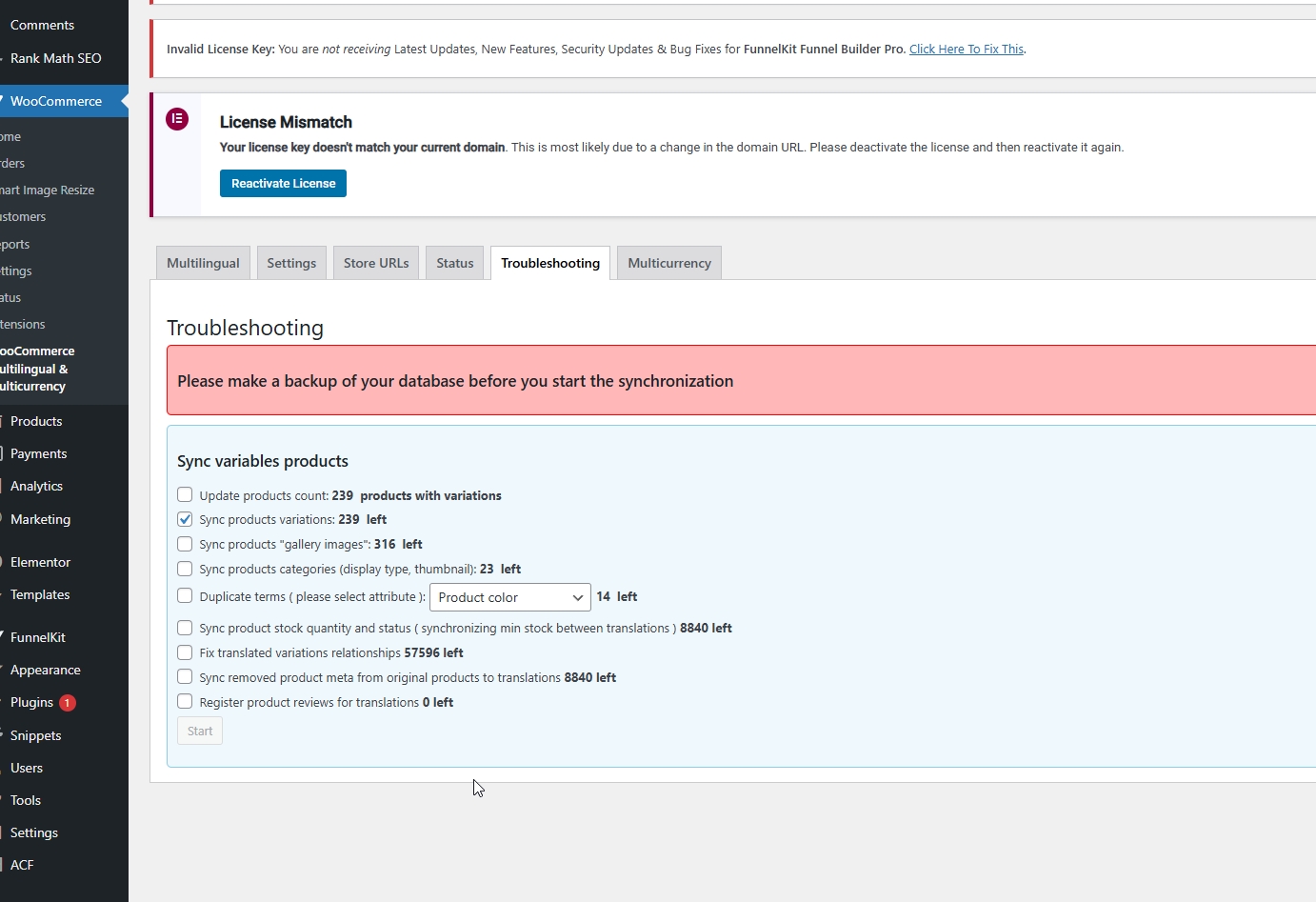Screen dimensions: 1316x902
Task: Check Sync product stock quantity and status
Action: 185,628
